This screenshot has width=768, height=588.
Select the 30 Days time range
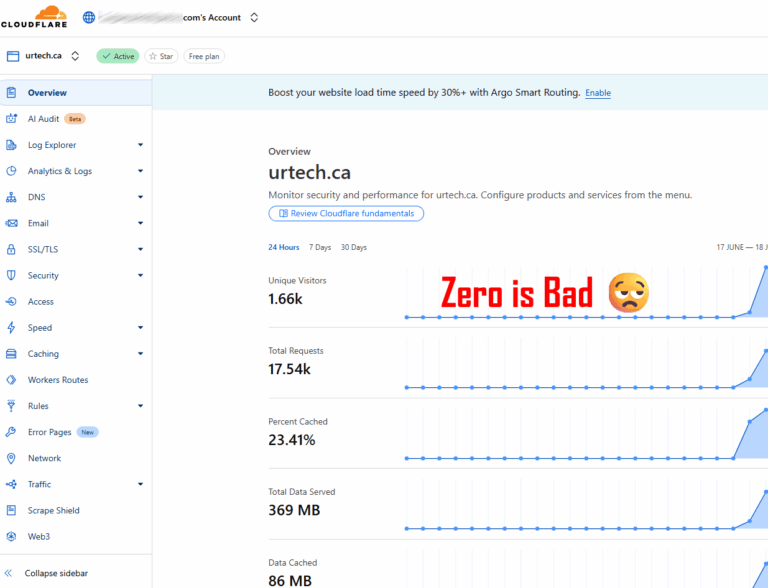354,247
